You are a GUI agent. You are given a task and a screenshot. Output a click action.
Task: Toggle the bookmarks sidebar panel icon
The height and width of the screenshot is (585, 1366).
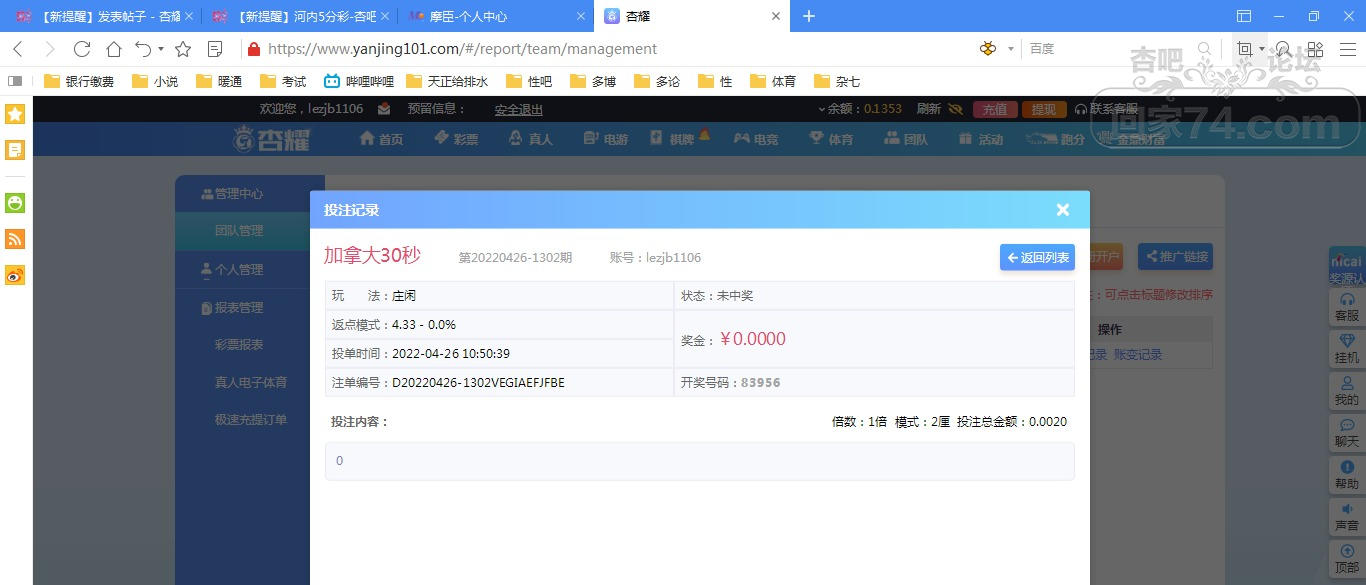[15, 82]
